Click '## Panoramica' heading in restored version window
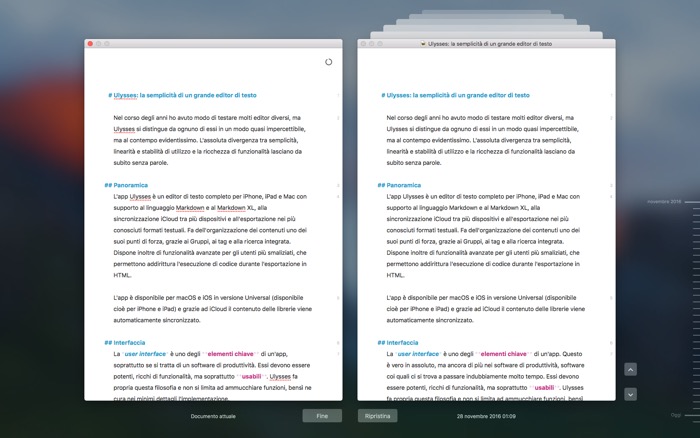Screen dimensions: 700x438 click(399, 185)
